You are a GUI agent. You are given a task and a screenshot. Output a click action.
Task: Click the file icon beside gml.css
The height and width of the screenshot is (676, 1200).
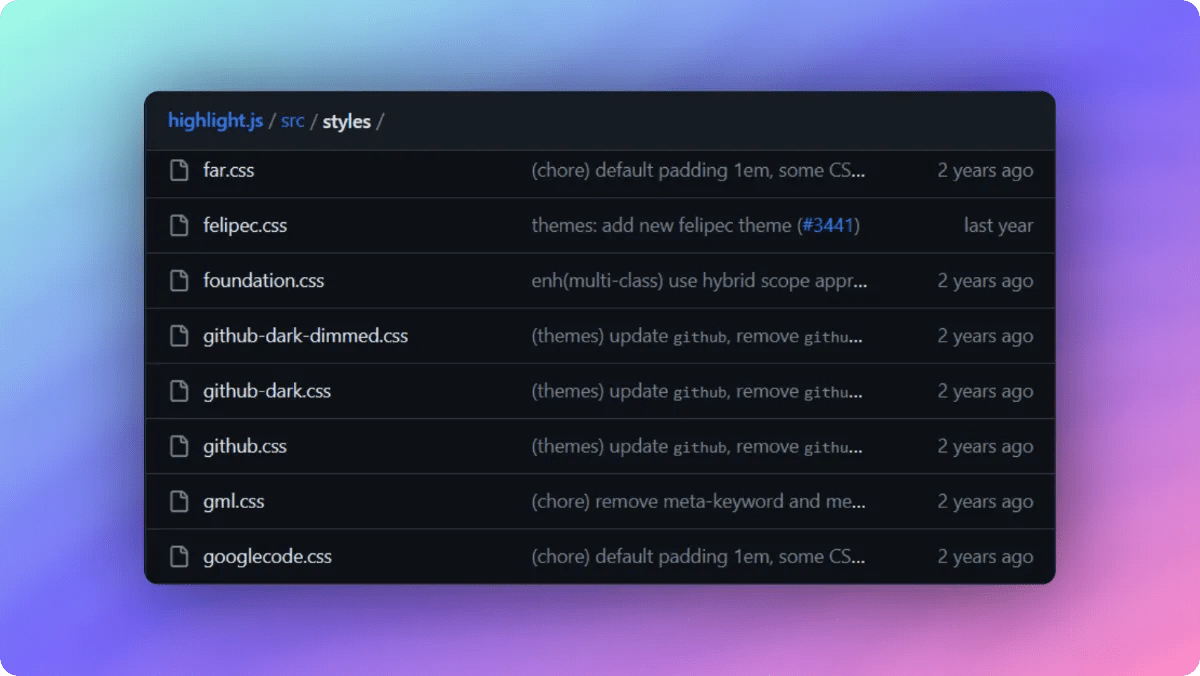(x=180, y=501)
